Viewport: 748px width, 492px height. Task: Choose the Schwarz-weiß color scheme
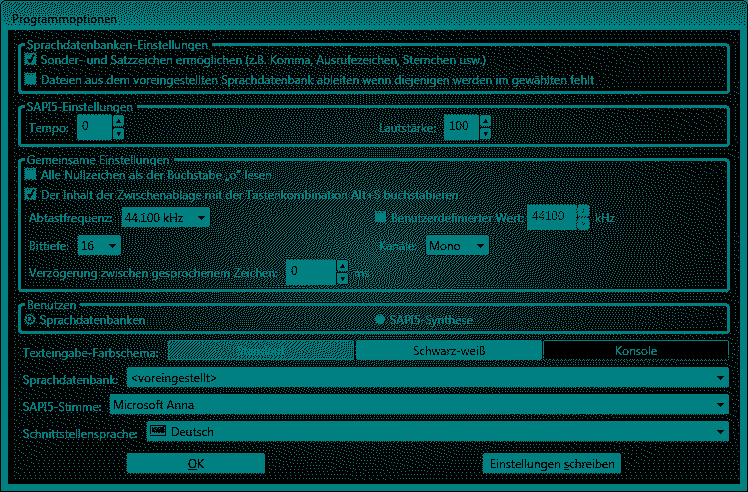(448, 350)
